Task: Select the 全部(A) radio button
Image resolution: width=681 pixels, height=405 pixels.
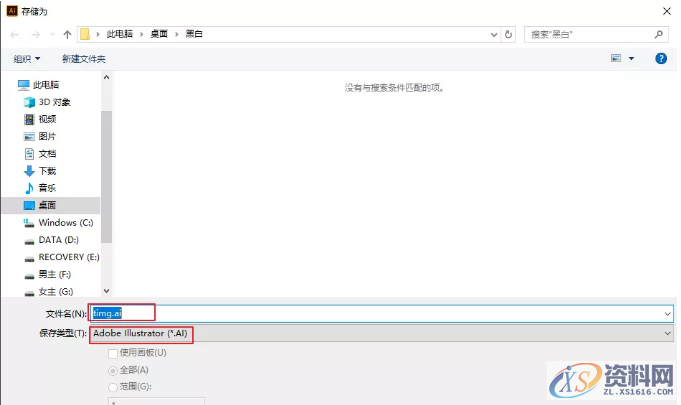Action: point(113,371)
